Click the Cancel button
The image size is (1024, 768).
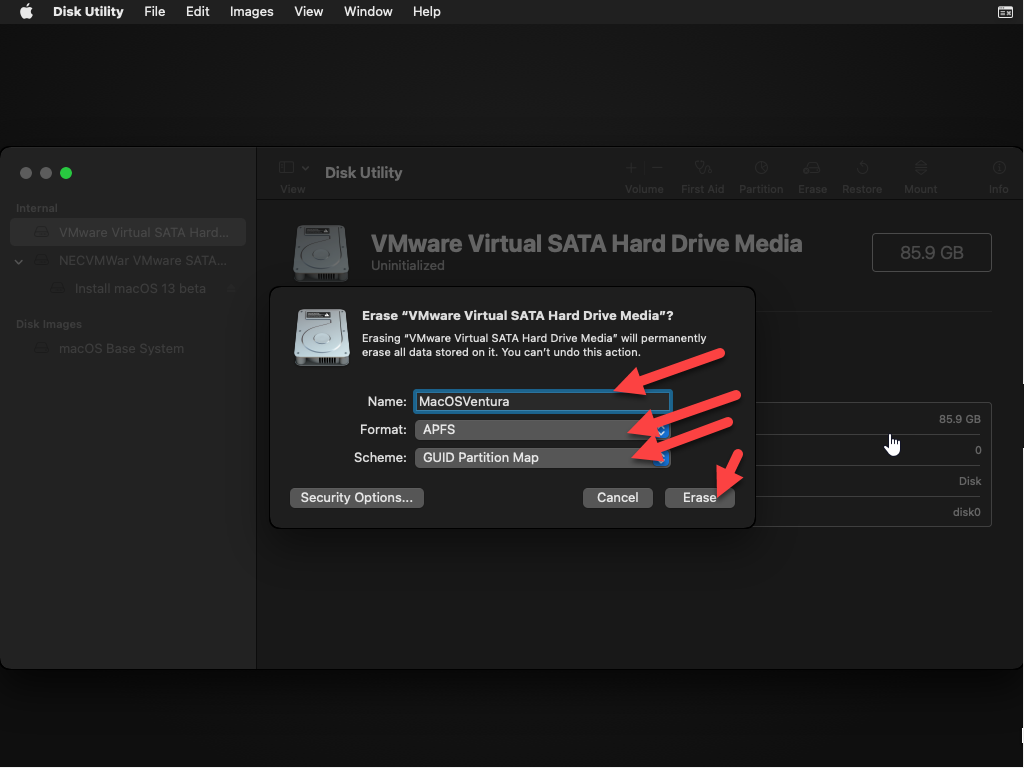(617, 498)
